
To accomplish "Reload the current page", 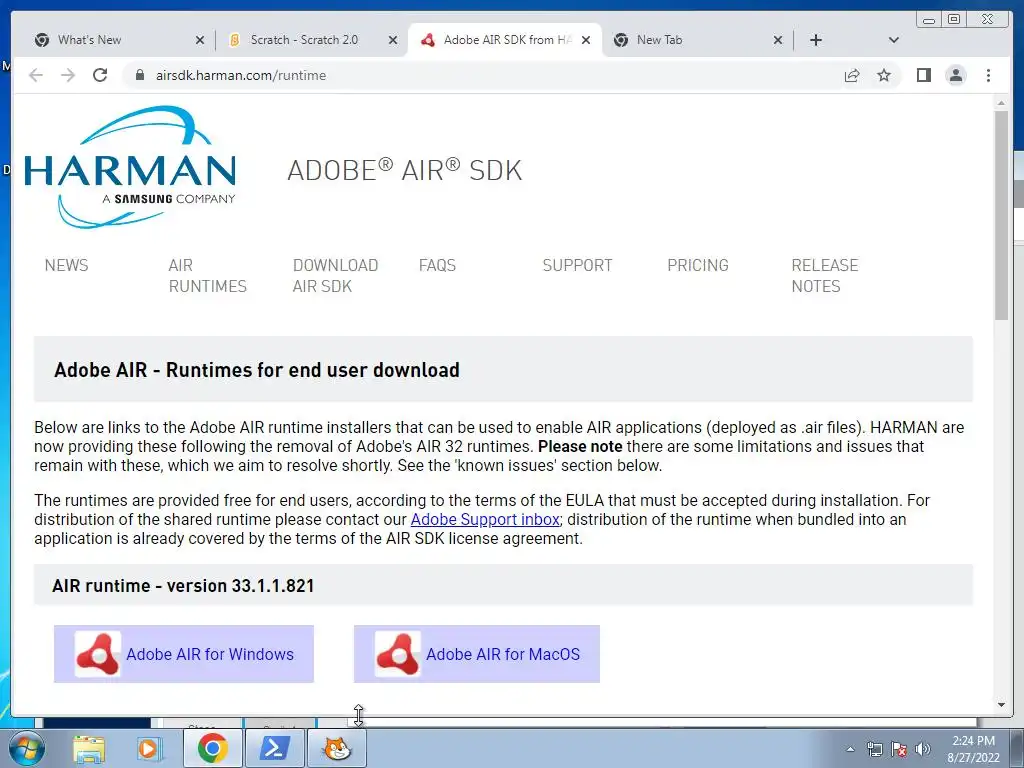I will point(100,75).
